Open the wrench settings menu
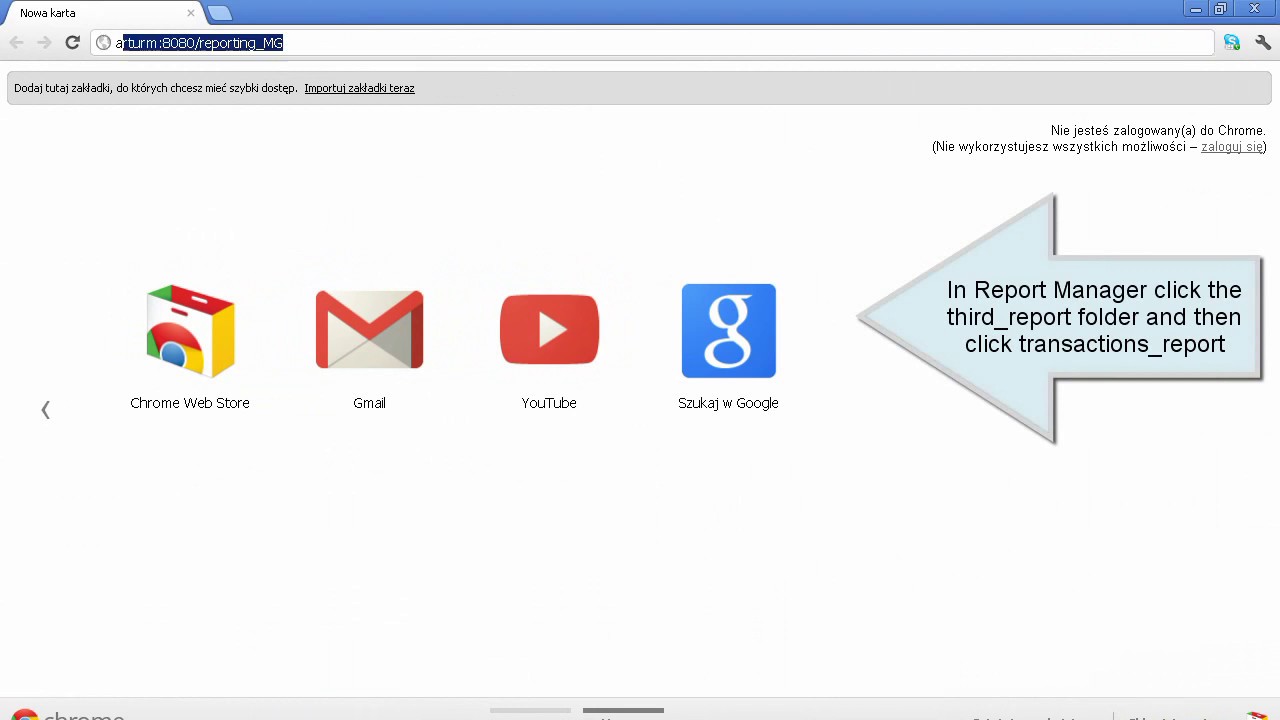The width and height of the screenshot is (1280, 720). point(1263,42)
